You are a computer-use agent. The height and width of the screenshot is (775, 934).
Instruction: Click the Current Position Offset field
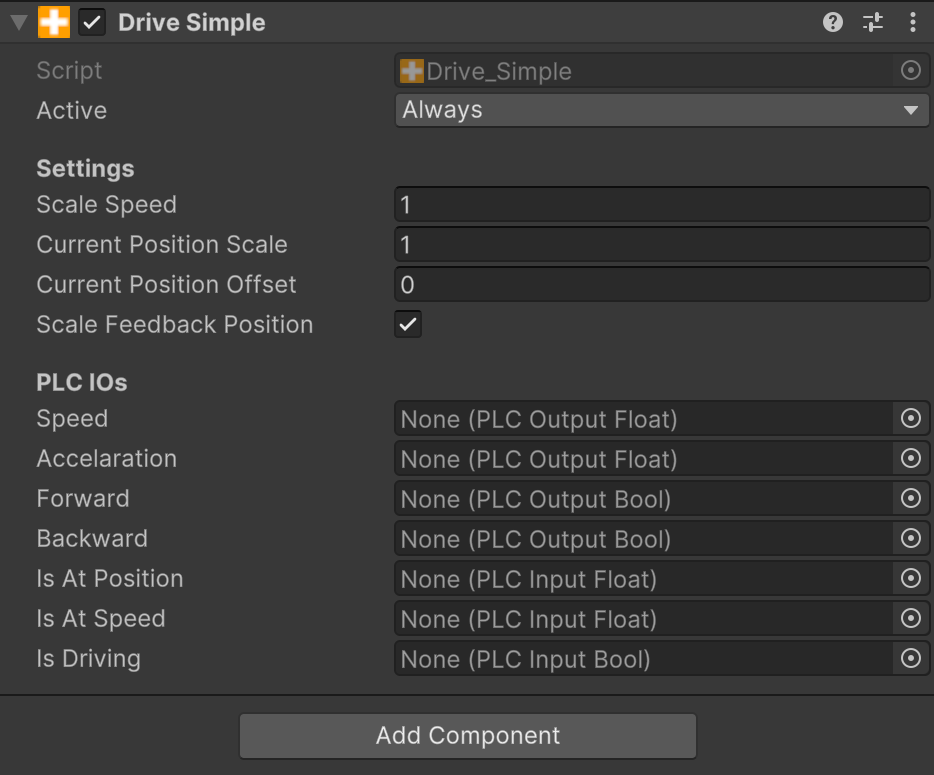point(662,285)
